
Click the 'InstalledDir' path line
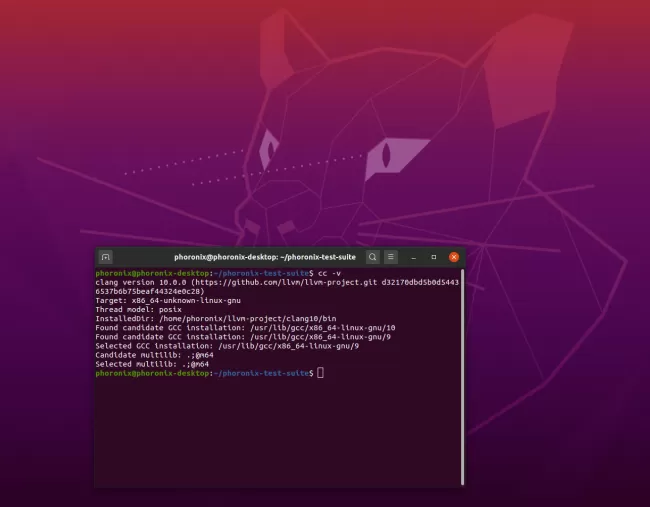tap(216, 319)
